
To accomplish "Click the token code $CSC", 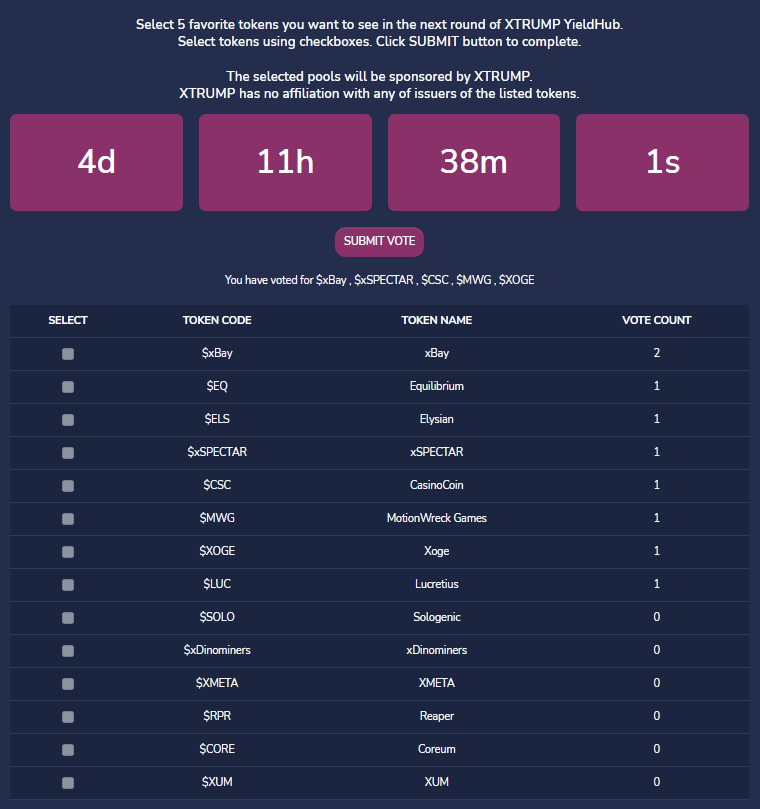I will coord(217,485).
